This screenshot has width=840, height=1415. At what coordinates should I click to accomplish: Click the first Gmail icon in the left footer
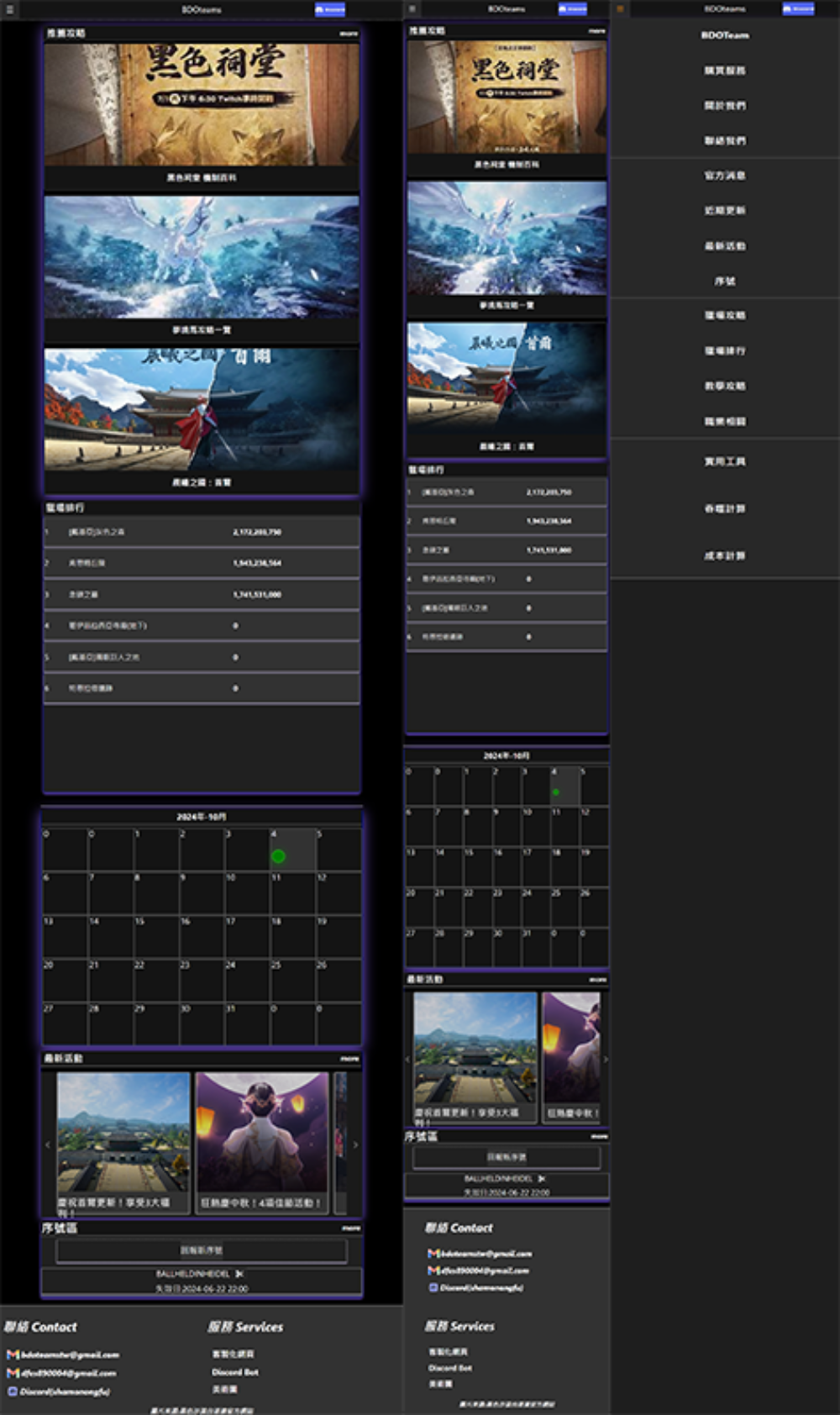(13, 1355)
